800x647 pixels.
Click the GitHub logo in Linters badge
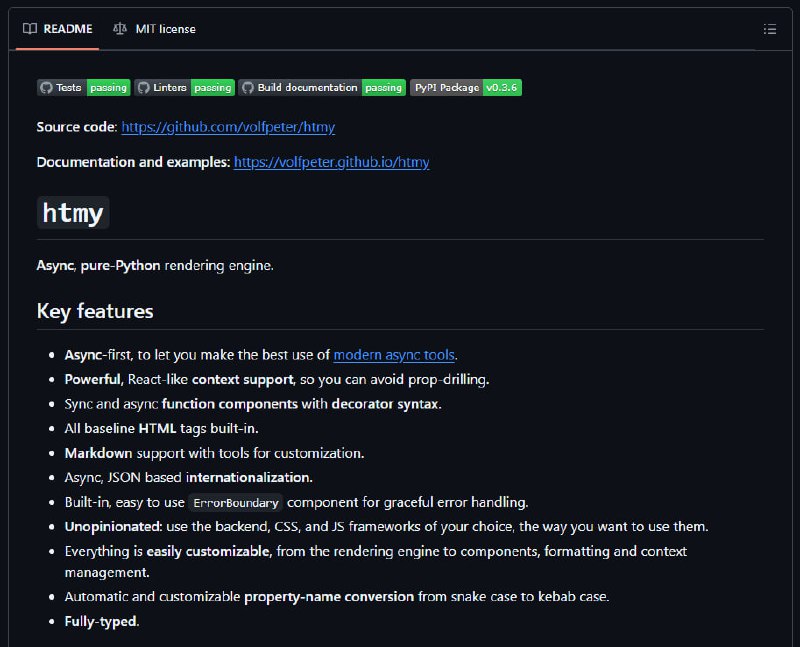coord(144,88)
